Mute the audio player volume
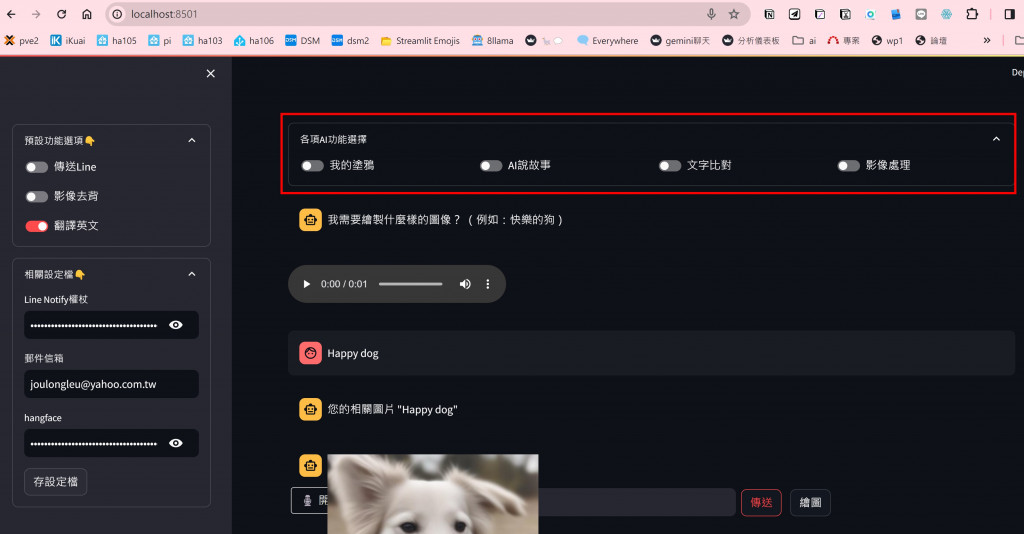 click(x=465, y=284)
